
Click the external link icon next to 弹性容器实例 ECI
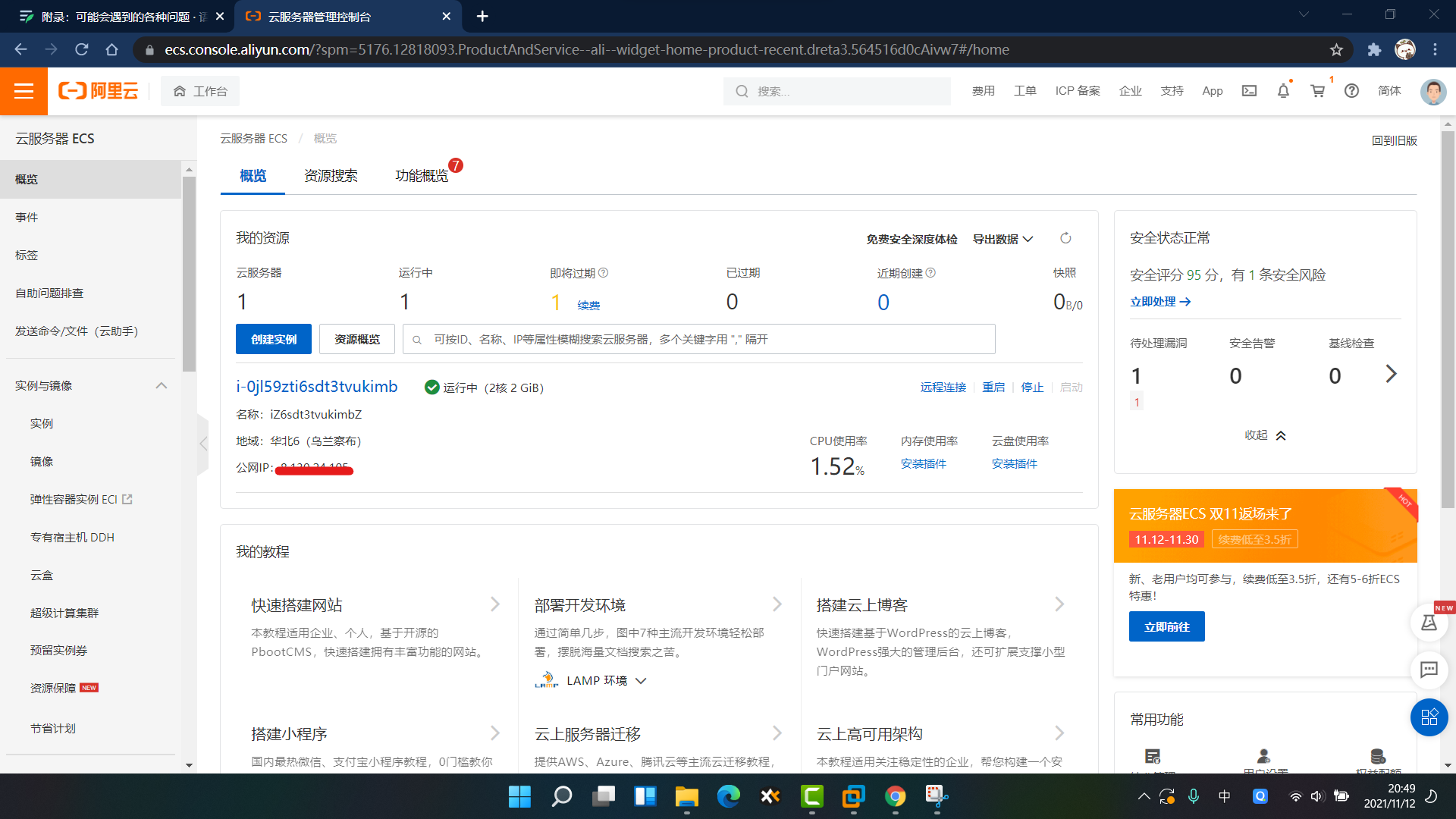[127, 499]
